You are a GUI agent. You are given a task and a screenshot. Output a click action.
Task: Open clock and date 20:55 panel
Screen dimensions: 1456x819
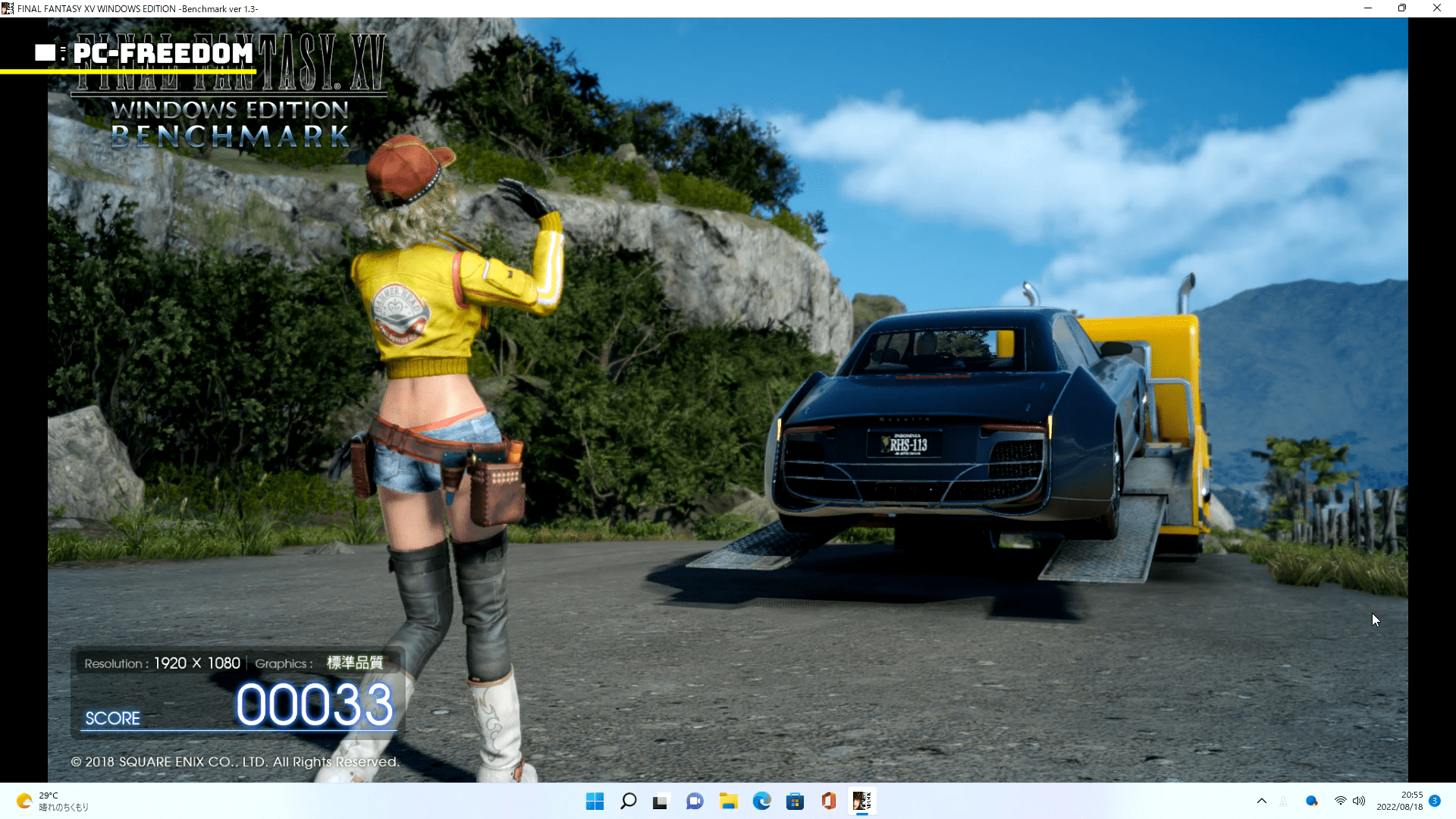pyautogui.click(x=1400, y=801)
